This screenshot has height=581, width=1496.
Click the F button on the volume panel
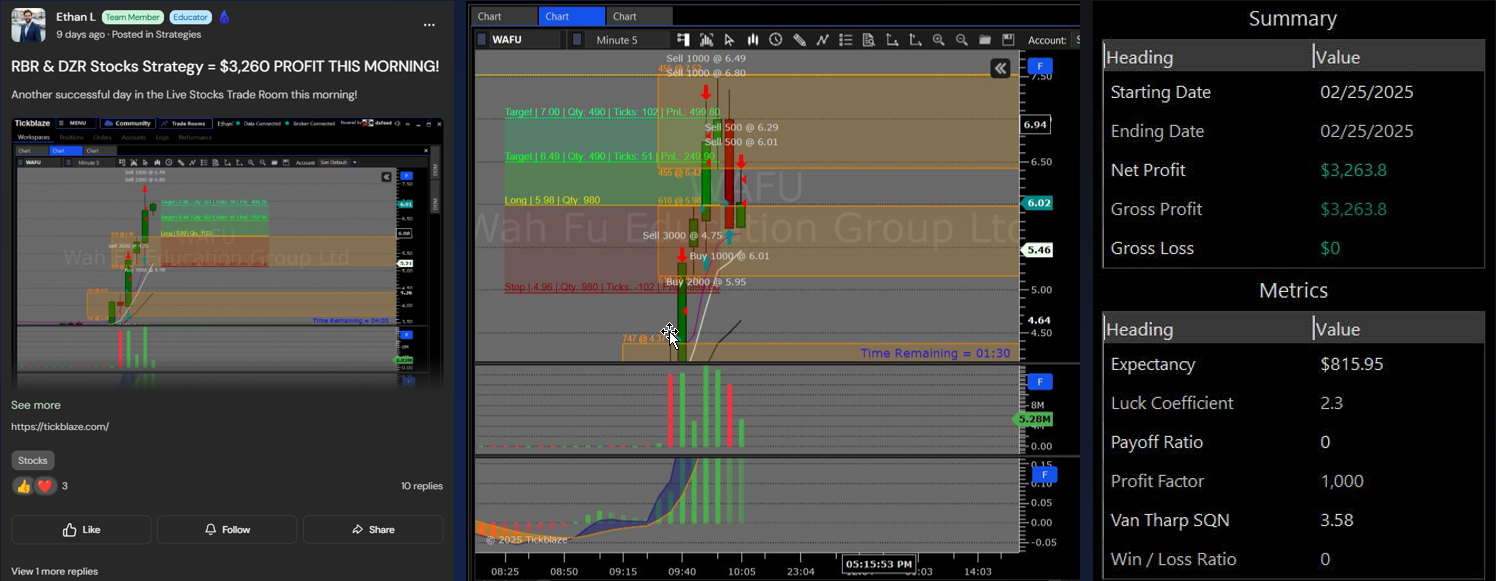[1040, 382]
